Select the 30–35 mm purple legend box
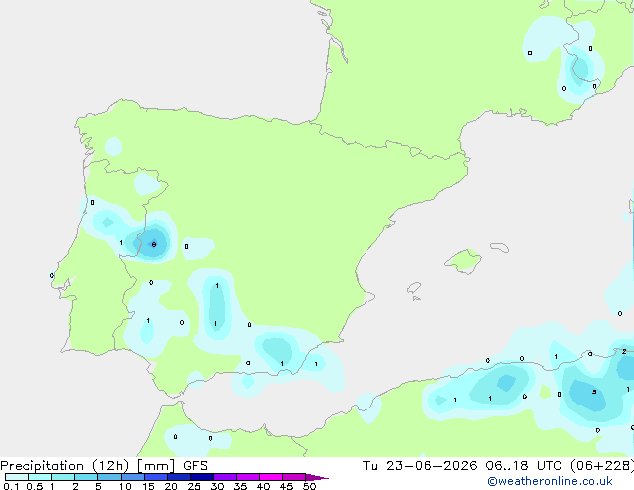634x490 pixels. [x=224, y=477]
